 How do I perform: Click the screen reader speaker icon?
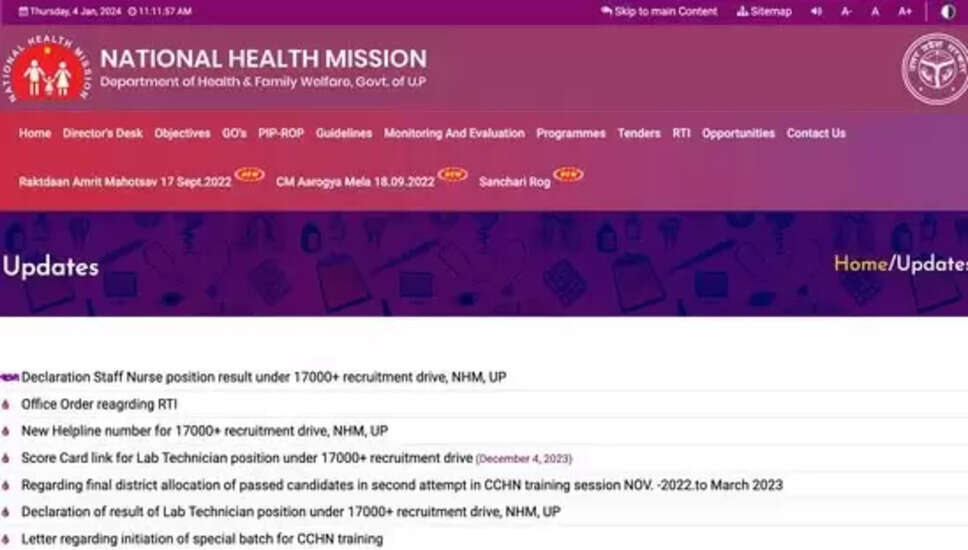click(x=816, y=12)
